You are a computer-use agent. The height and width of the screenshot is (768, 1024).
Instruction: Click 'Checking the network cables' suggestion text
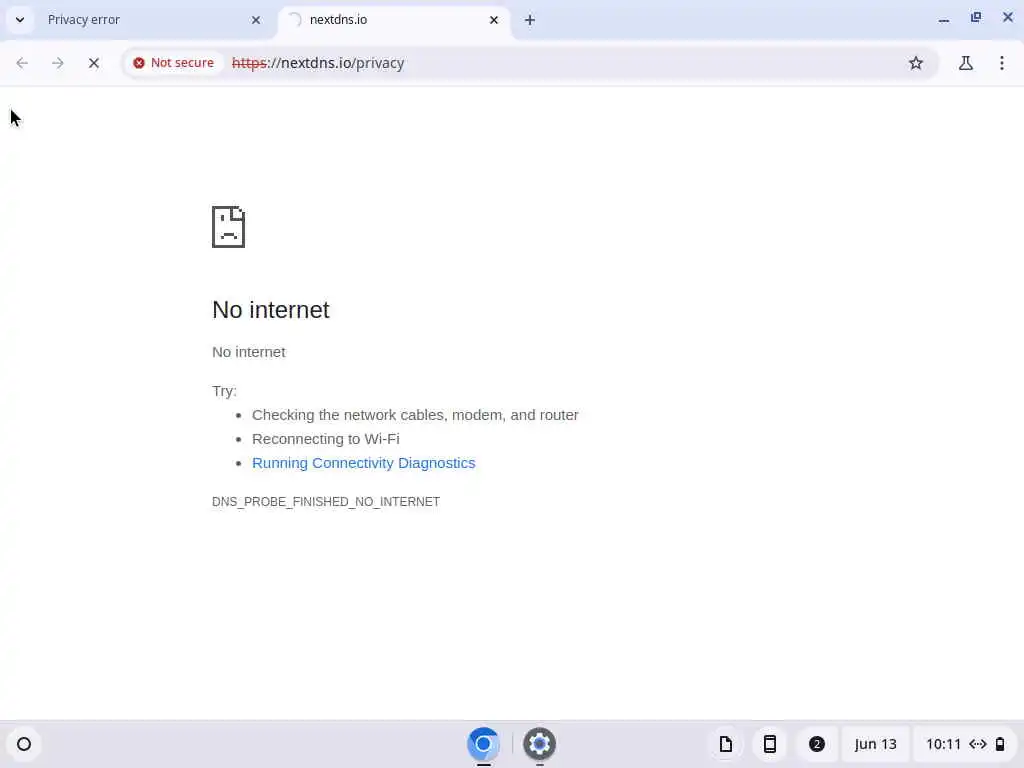(x=415, y=415)
